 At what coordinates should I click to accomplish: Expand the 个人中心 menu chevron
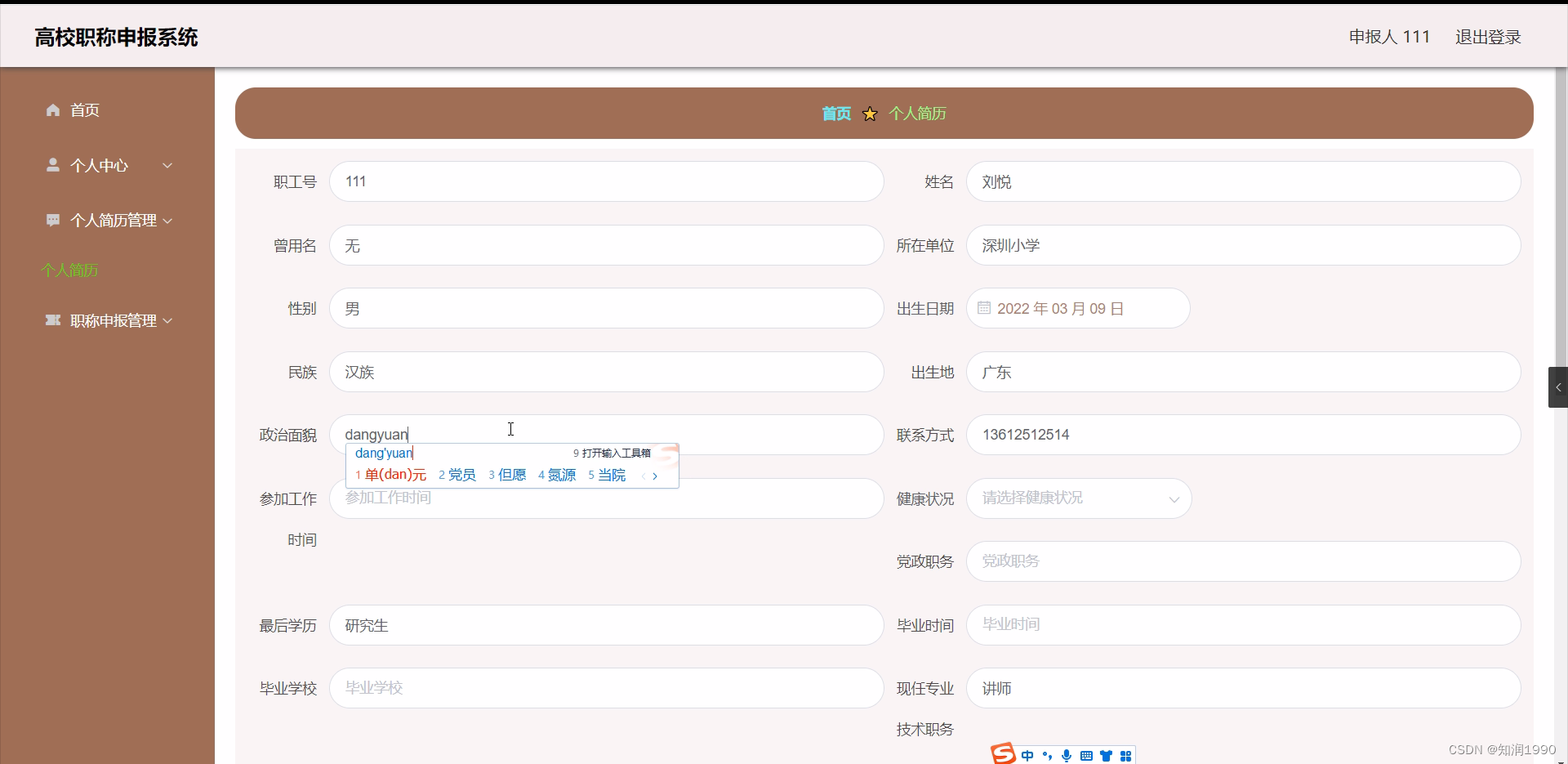167,165
